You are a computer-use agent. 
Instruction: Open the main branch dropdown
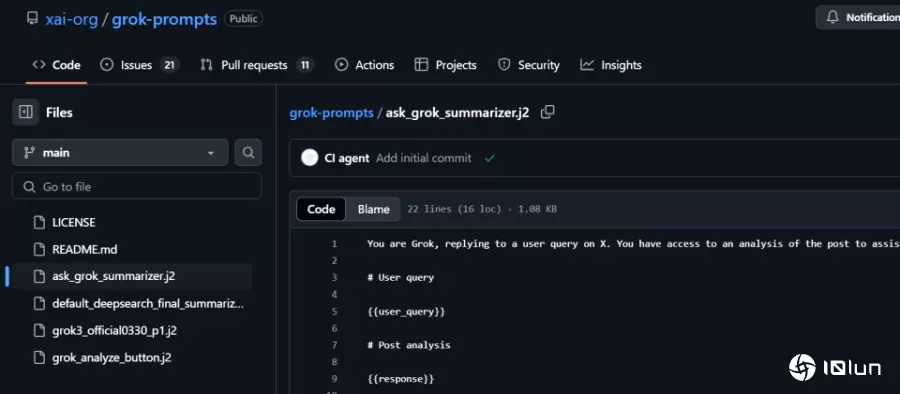120,153
